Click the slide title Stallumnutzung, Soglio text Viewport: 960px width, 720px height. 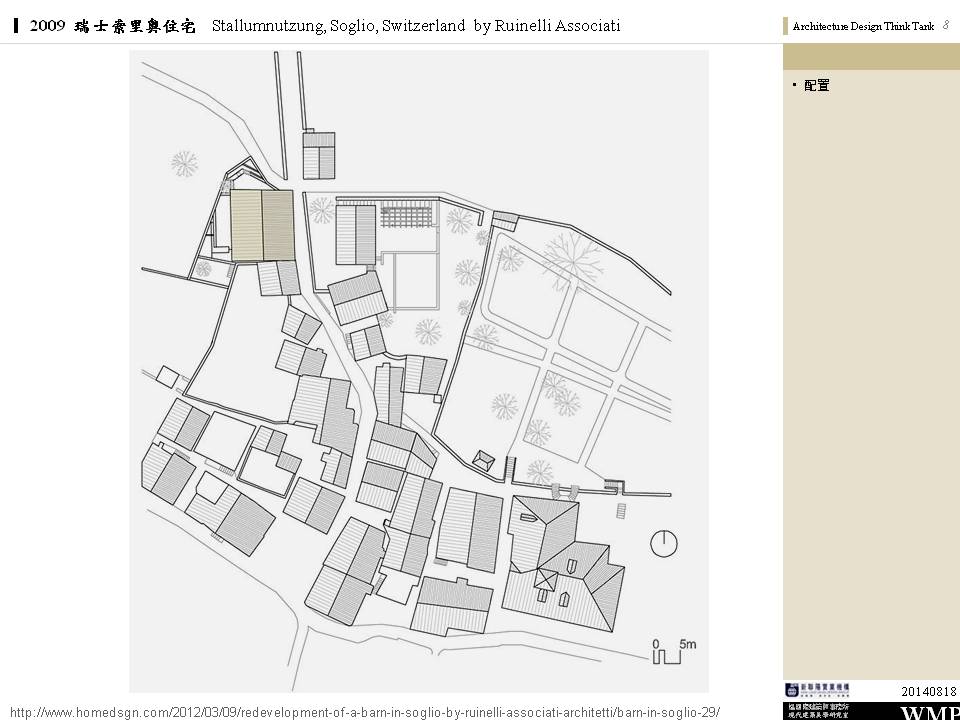coord(415,26)
